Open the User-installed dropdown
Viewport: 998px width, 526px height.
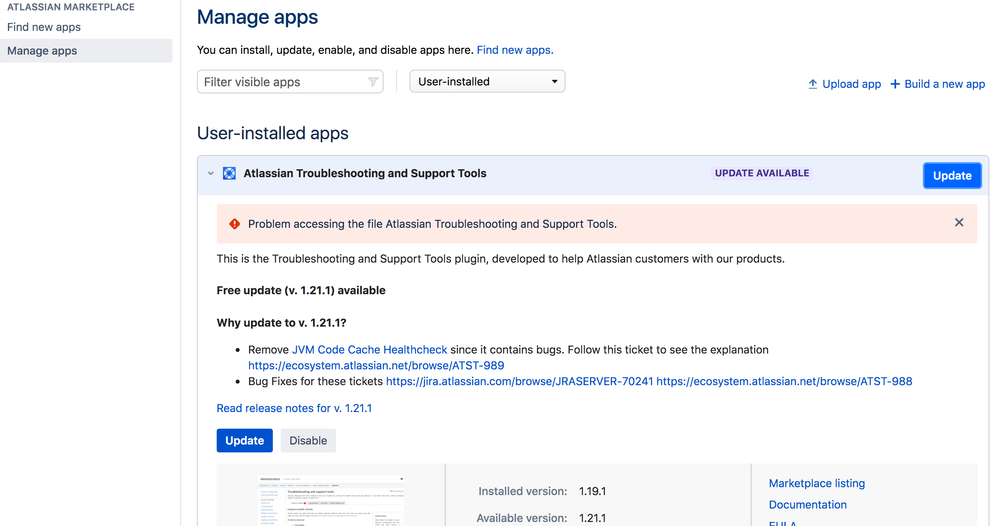point(488,82)
